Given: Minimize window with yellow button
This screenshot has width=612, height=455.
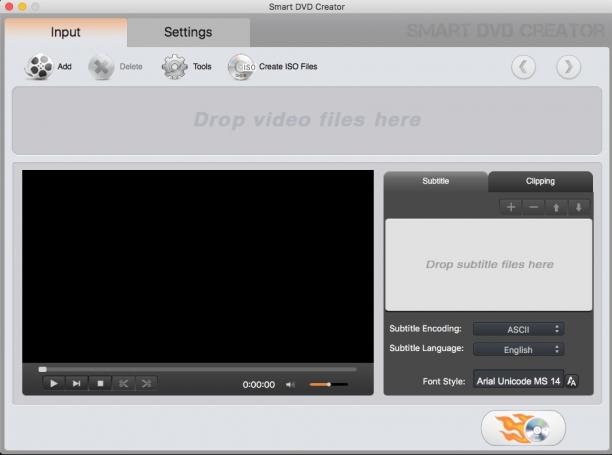Looking at the screenshot, I should (22, 7).
